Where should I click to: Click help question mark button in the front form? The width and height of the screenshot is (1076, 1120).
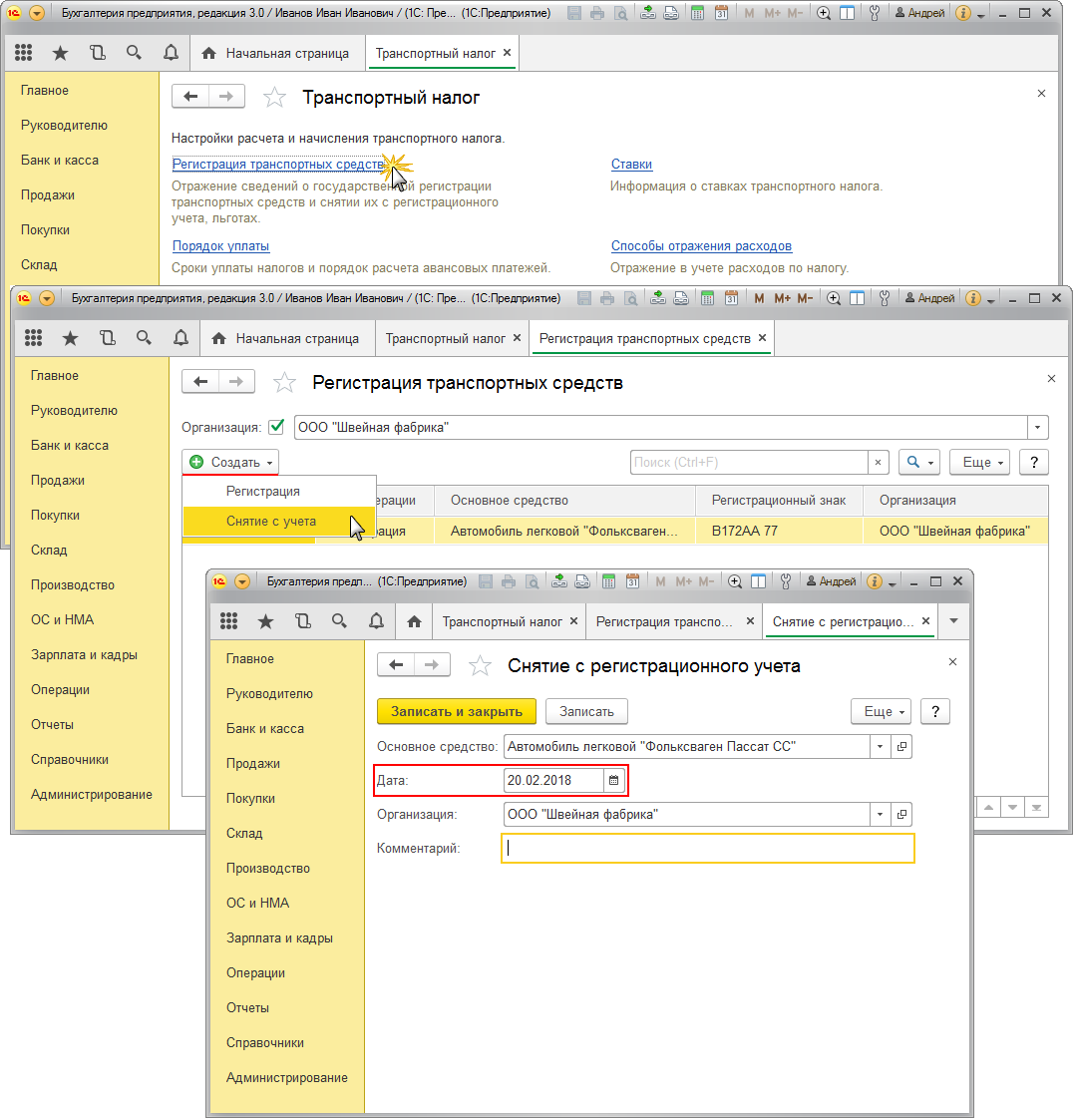coord(934,711)
